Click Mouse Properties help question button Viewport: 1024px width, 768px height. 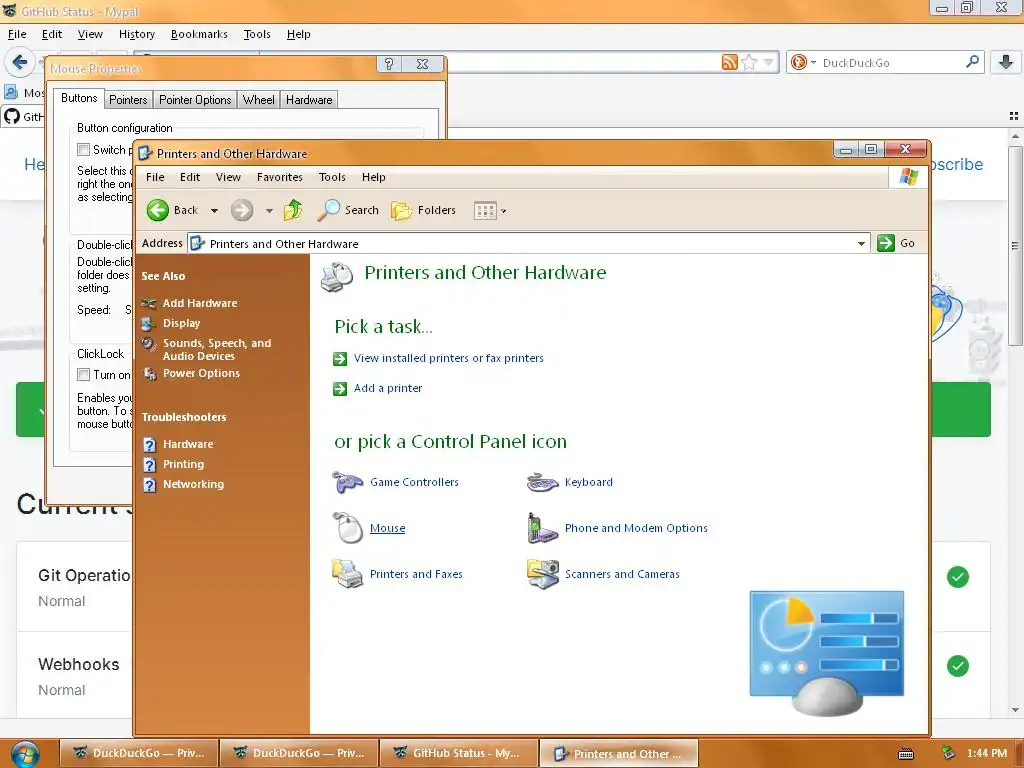click(x=389, y=64)
